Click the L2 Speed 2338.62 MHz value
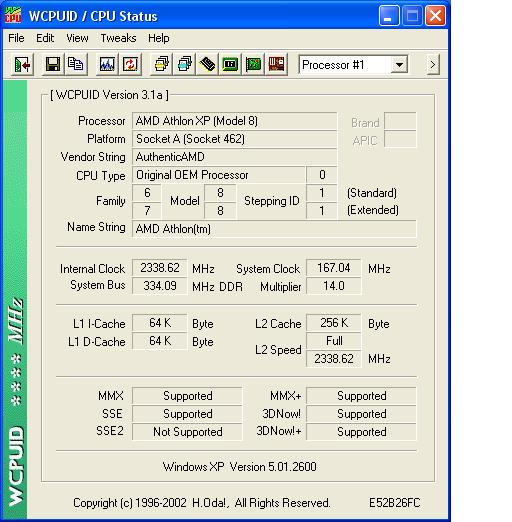The height and width of the screenshot is (522, 512). click(x=333, y=359)
